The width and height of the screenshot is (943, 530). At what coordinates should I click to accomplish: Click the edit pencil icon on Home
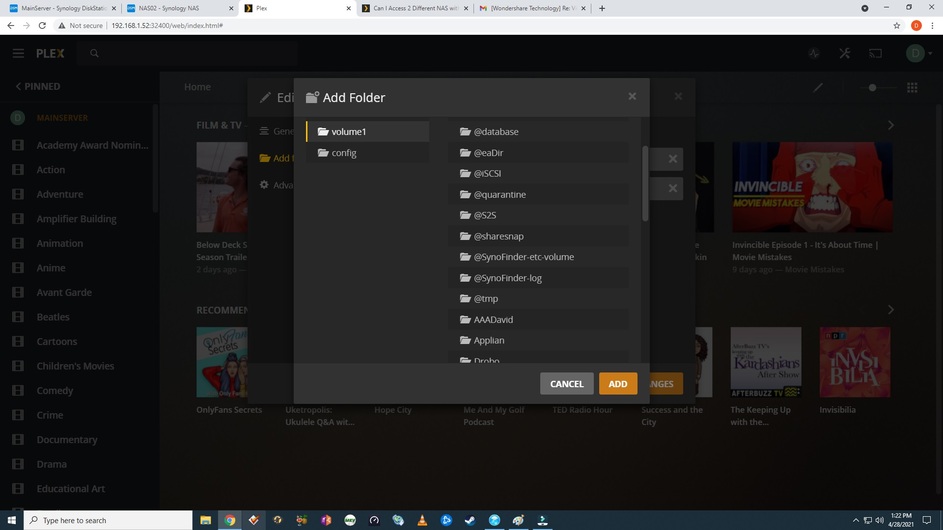818,88
